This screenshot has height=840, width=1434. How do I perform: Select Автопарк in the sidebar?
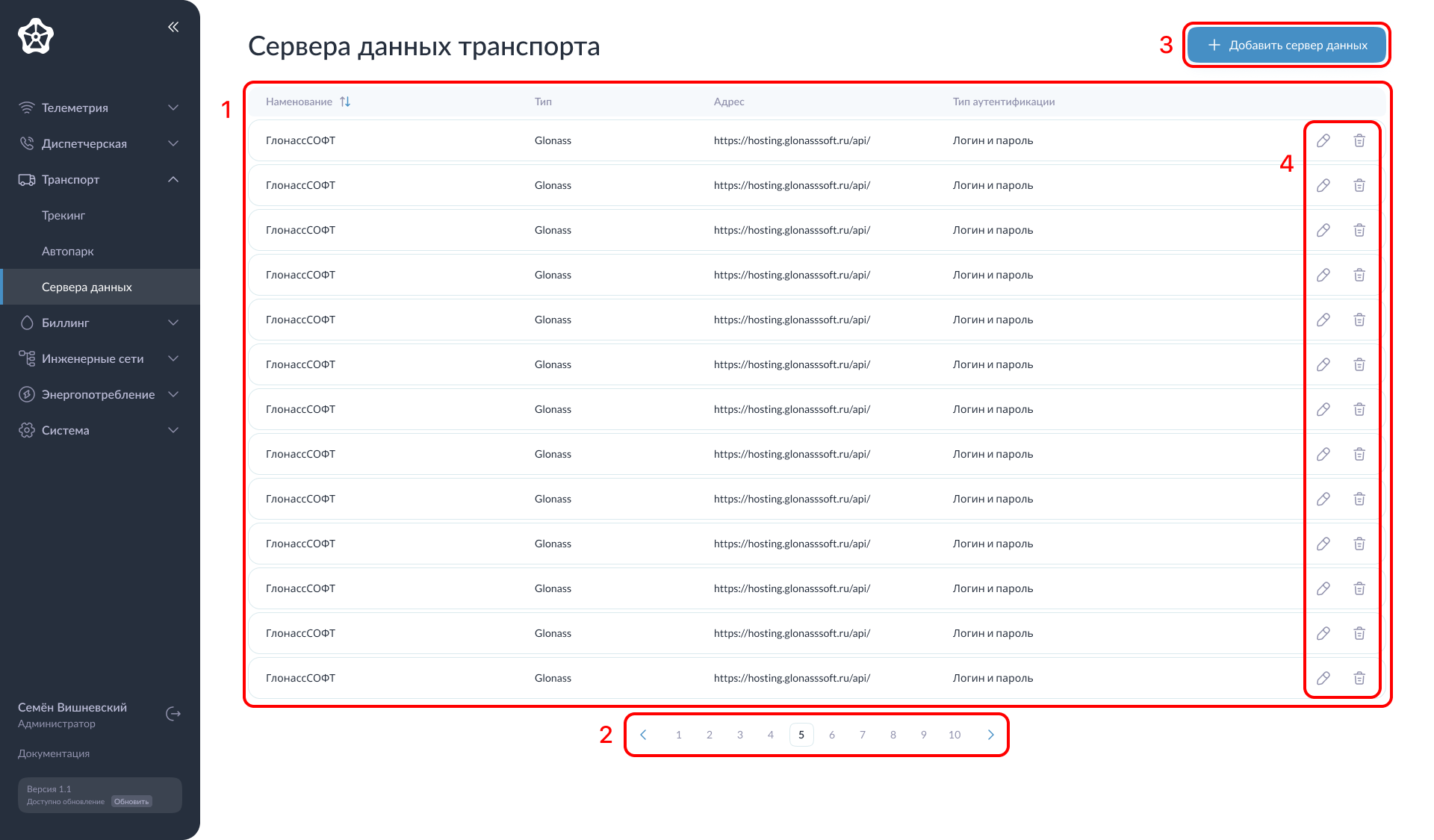pyautogui.click(x=67, y=251)
